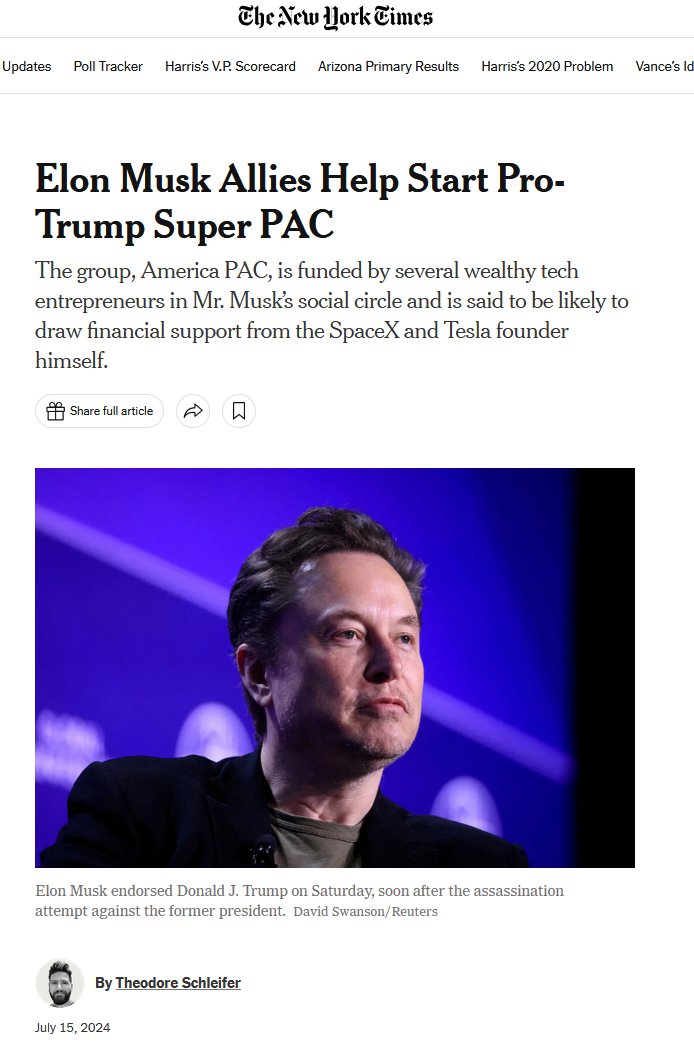
Task: Click the article headline text
Action: pyautogui.click(x=300, y=202)
